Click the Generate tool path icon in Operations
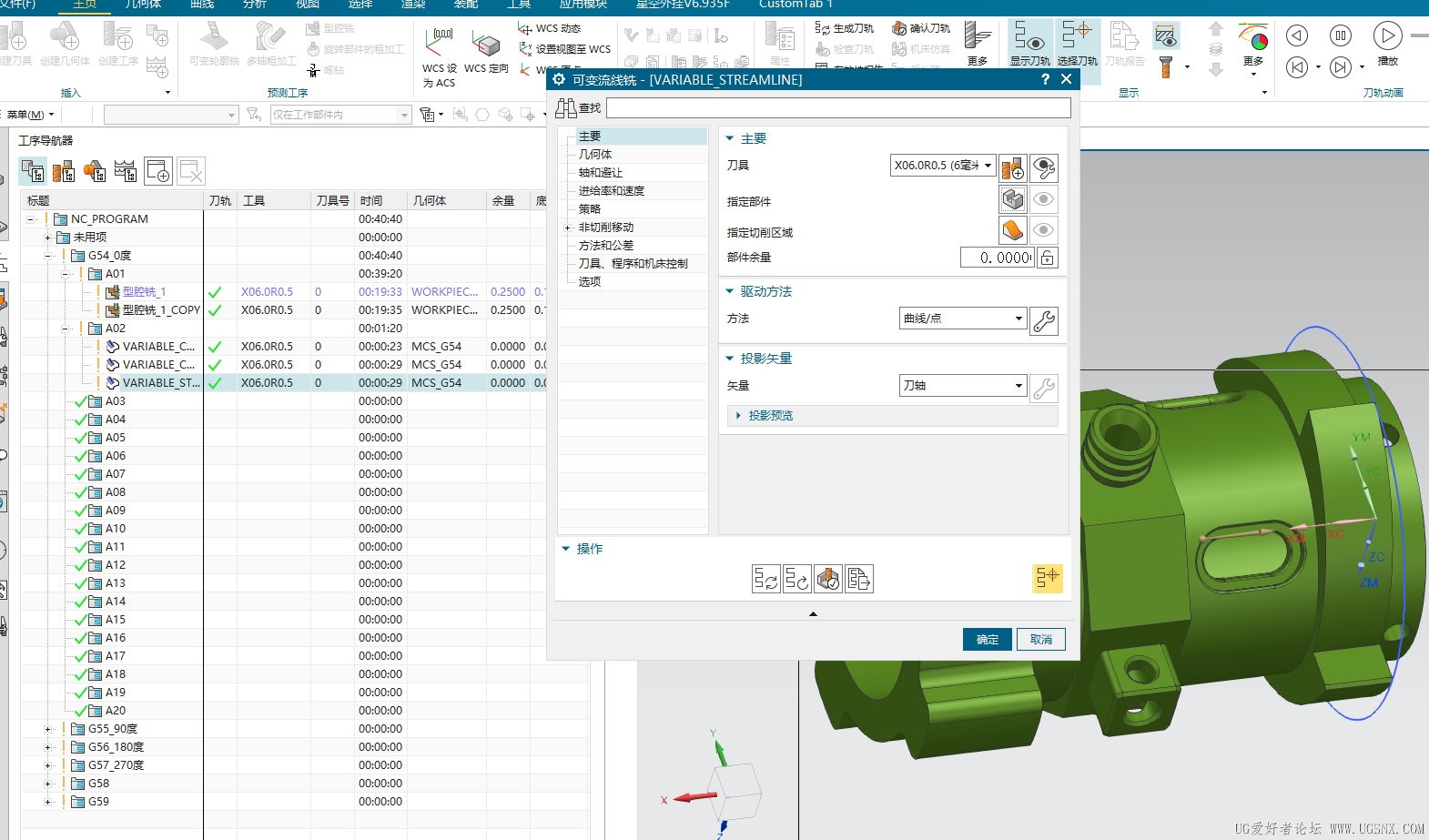 [765, 579]
